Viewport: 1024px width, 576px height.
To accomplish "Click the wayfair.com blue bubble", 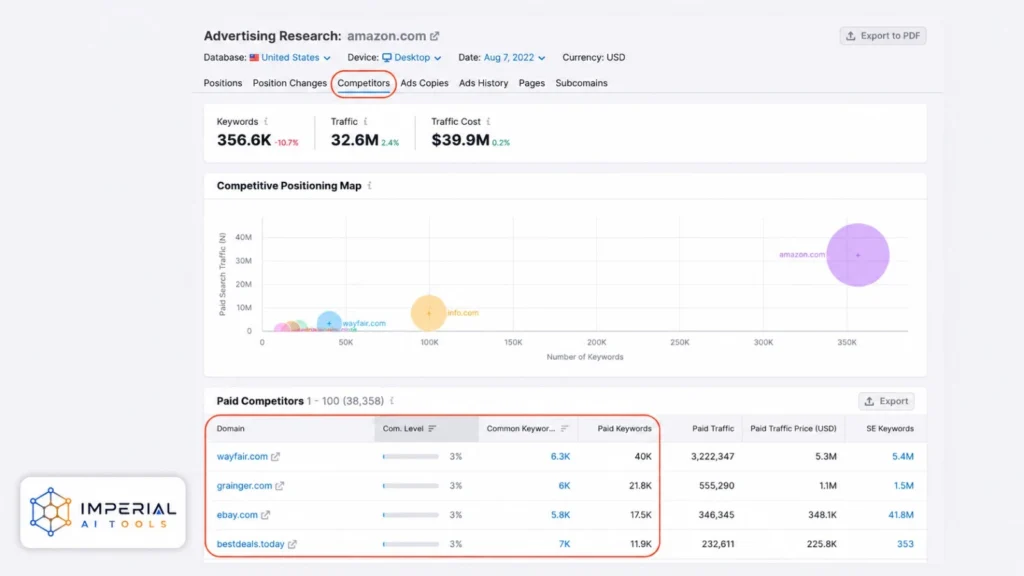I will (x=329, y=323).
